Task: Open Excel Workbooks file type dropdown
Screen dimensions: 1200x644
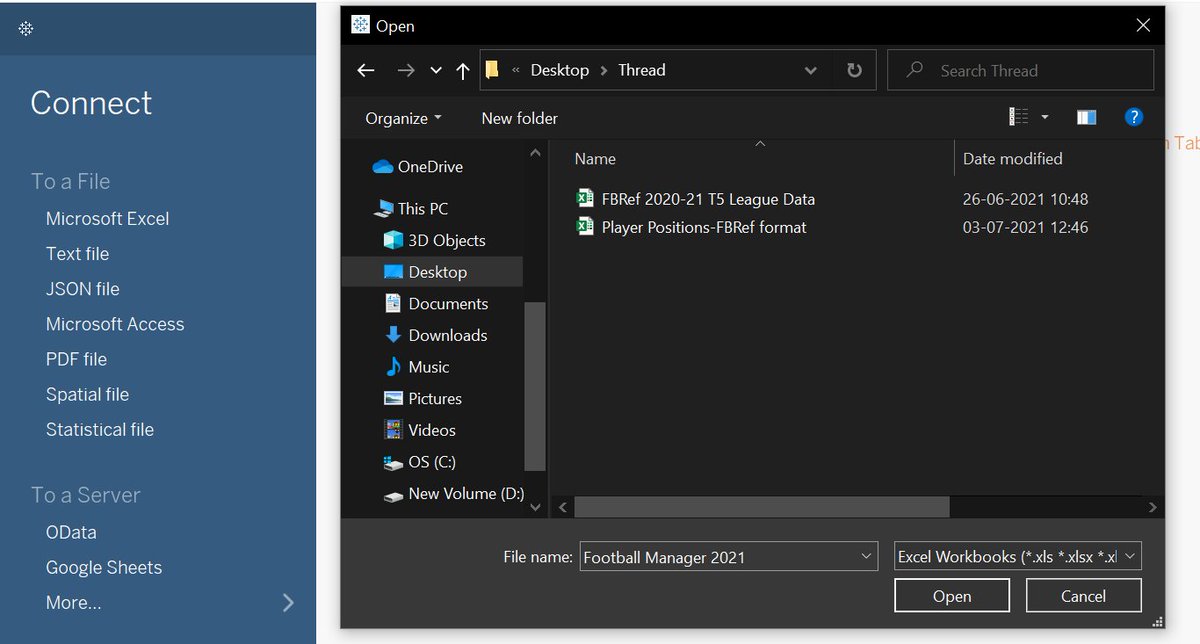Action: point(1018,557)
